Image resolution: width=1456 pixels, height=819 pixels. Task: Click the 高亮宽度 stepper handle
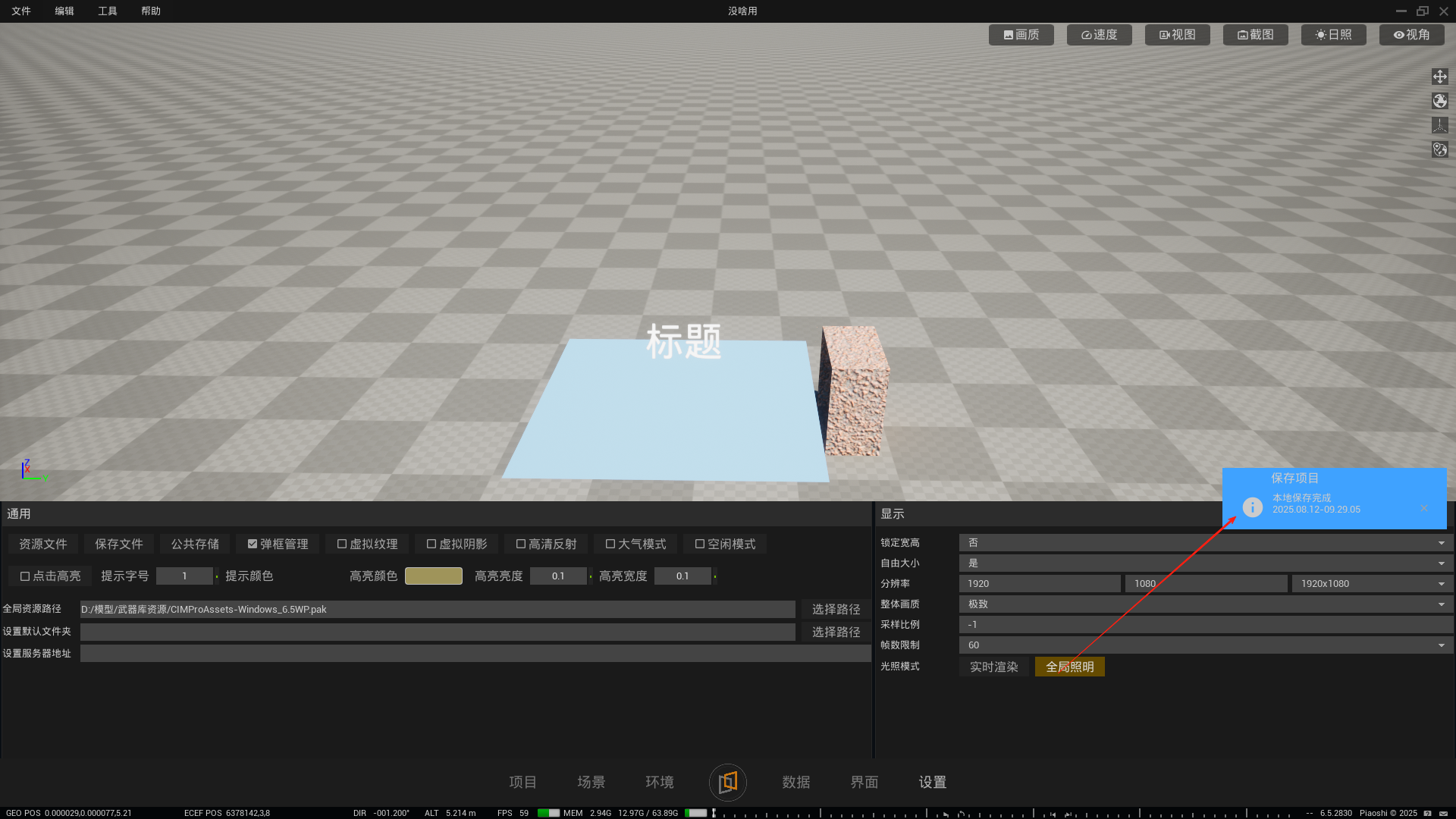click(x=715, y=576)
